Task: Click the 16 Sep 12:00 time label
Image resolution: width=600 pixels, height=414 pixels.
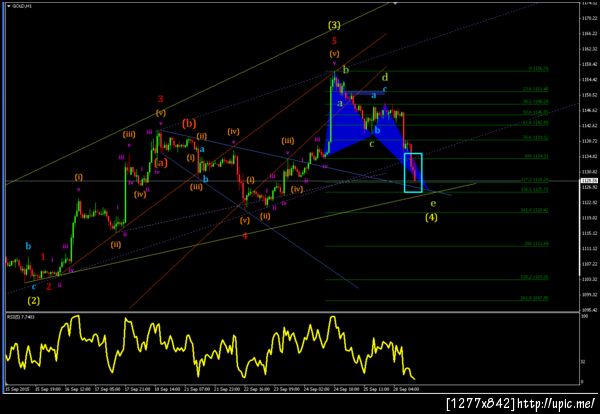Action: (x=78, y=389)
